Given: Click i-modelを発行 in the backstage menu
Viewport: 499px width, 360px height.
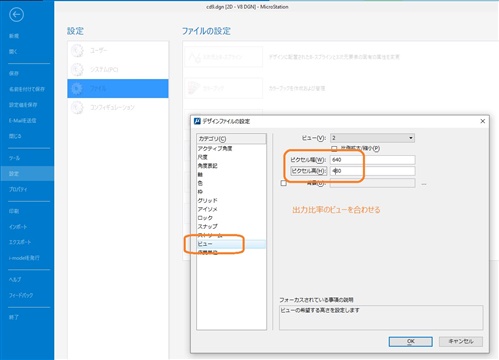Looking at the screenshot, I should coord(24,258).
